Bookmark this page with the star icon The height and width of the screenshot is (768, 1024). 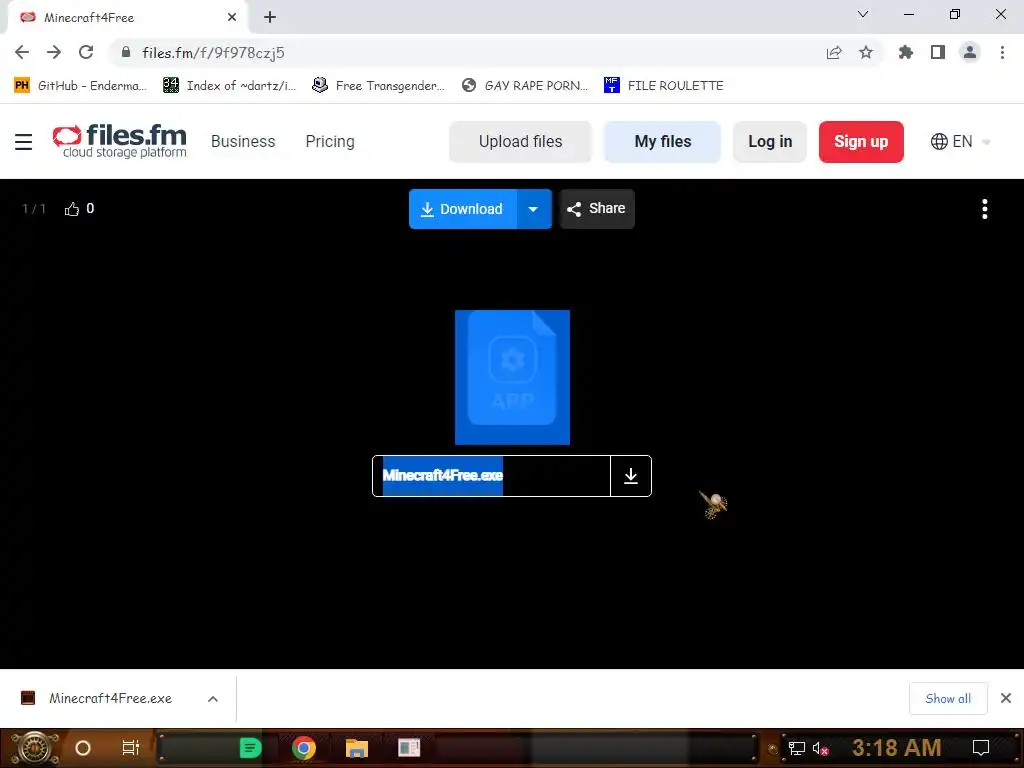click(866, 52)
